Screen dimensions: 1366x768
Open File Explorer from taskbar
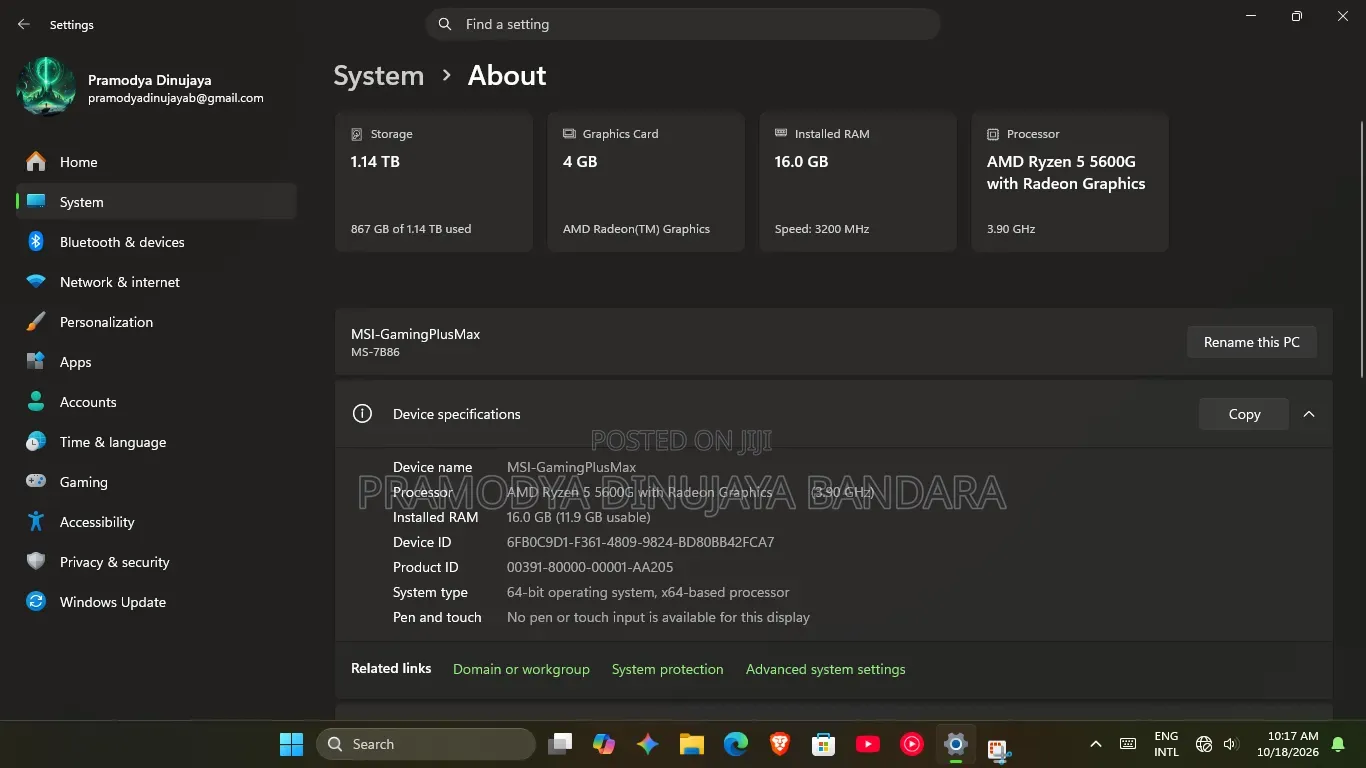pos(692,744)
